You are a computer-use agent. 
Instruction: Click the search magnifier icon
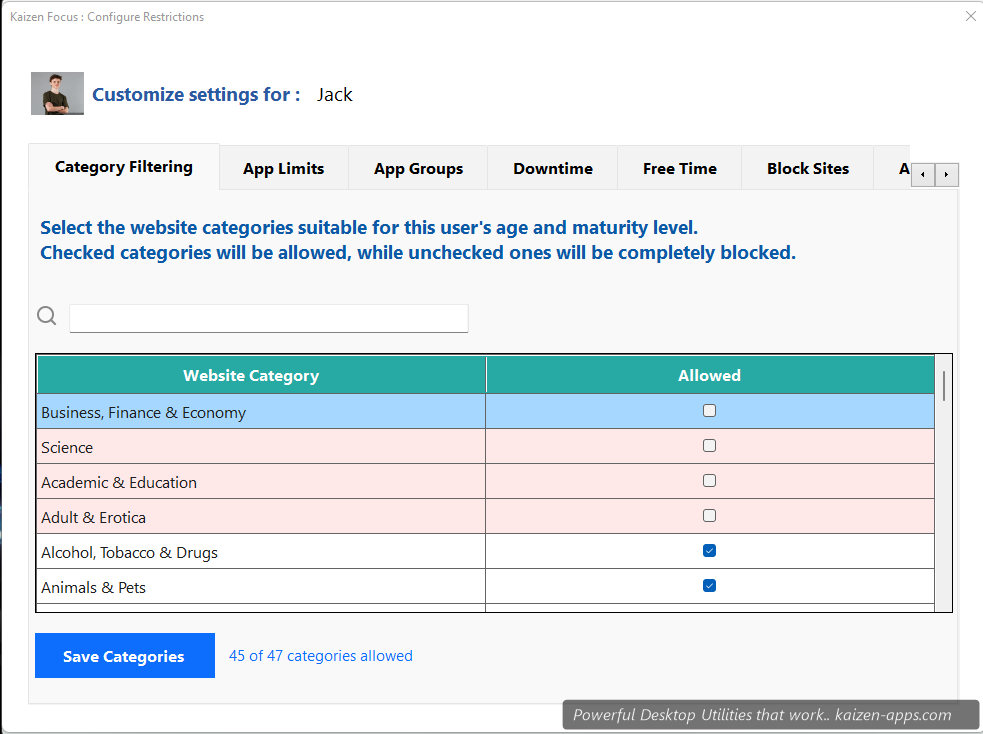[x=46, y=315]
